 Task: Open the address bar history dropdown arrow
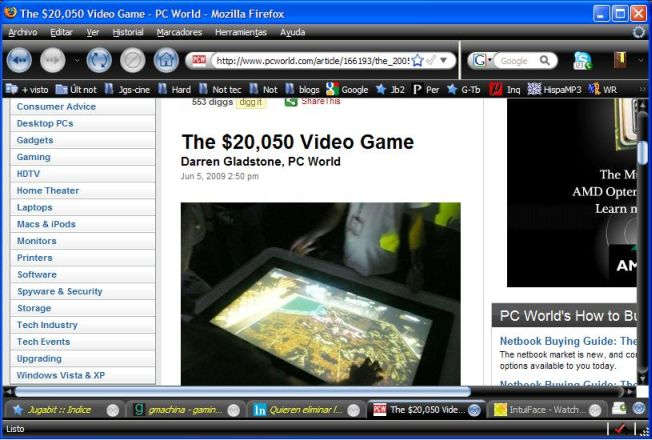[x=444, y=61]
